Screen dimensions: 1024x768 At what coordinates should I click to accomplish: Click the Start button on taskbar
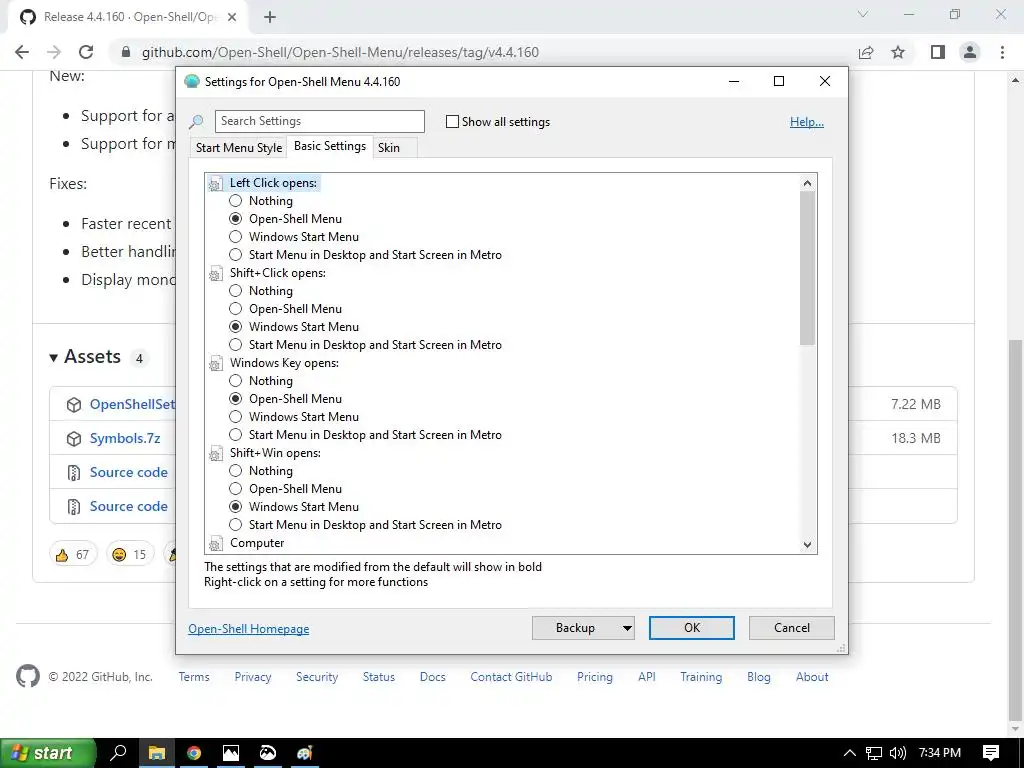[48, 753]
